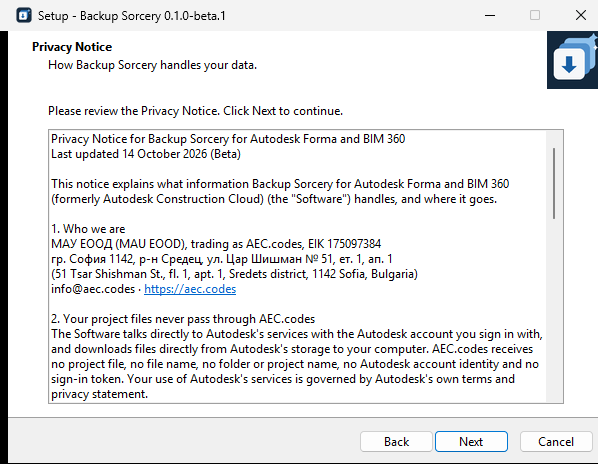The image size is (598, 464).
Task: Click 'Last updated 14 October 2026 (Beta)' line
Action: click(146, 154)
